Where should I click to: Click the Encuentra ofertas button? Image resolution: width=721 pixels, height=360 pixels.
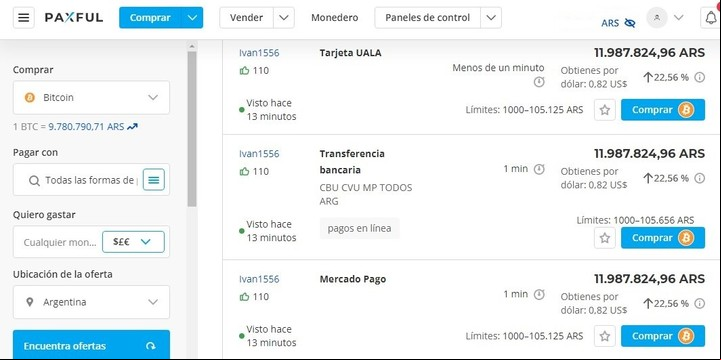pos(91,345)
